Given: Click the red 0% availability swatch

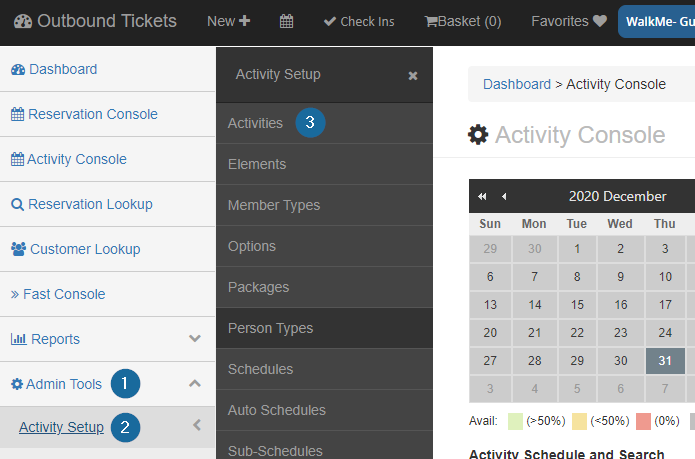Looking at the screenshot, I should tap(643, 421).
